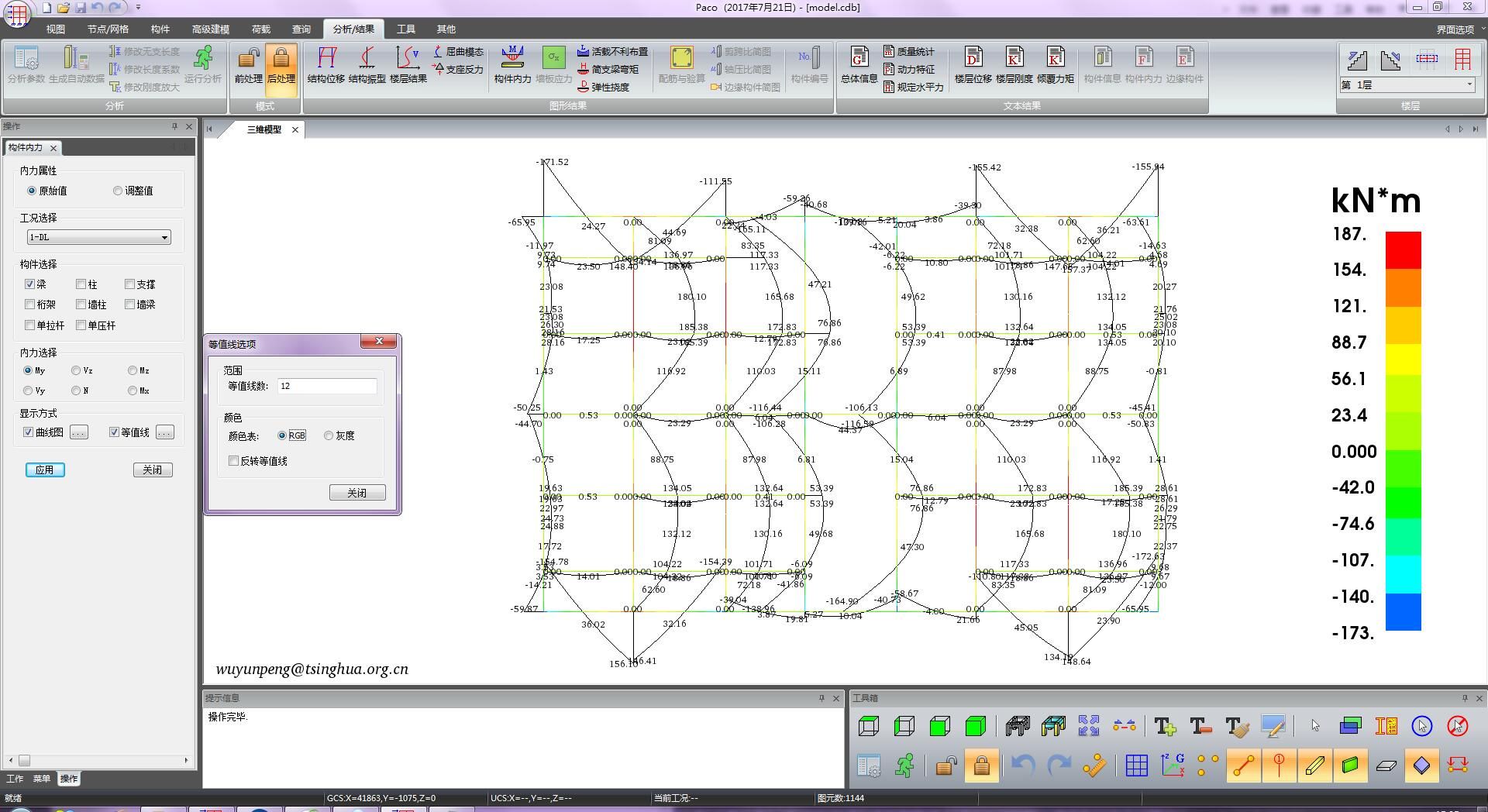The width and height of the screenshot is (1488, 812).
Task: Open 楼层刚度 story stiffness report
Action: point(1014,64)
